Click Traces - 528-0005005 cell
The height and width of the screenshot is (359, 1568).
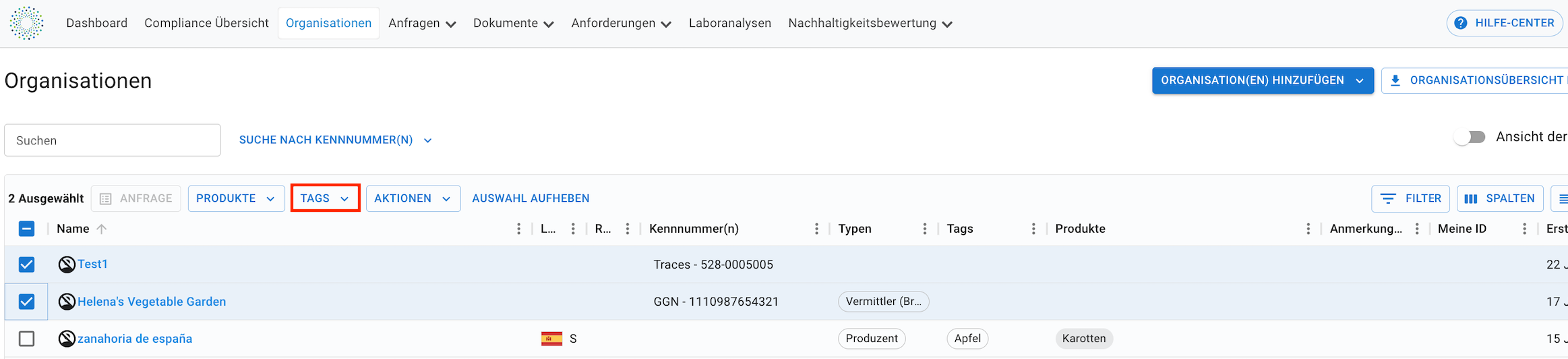pos(713,265)
